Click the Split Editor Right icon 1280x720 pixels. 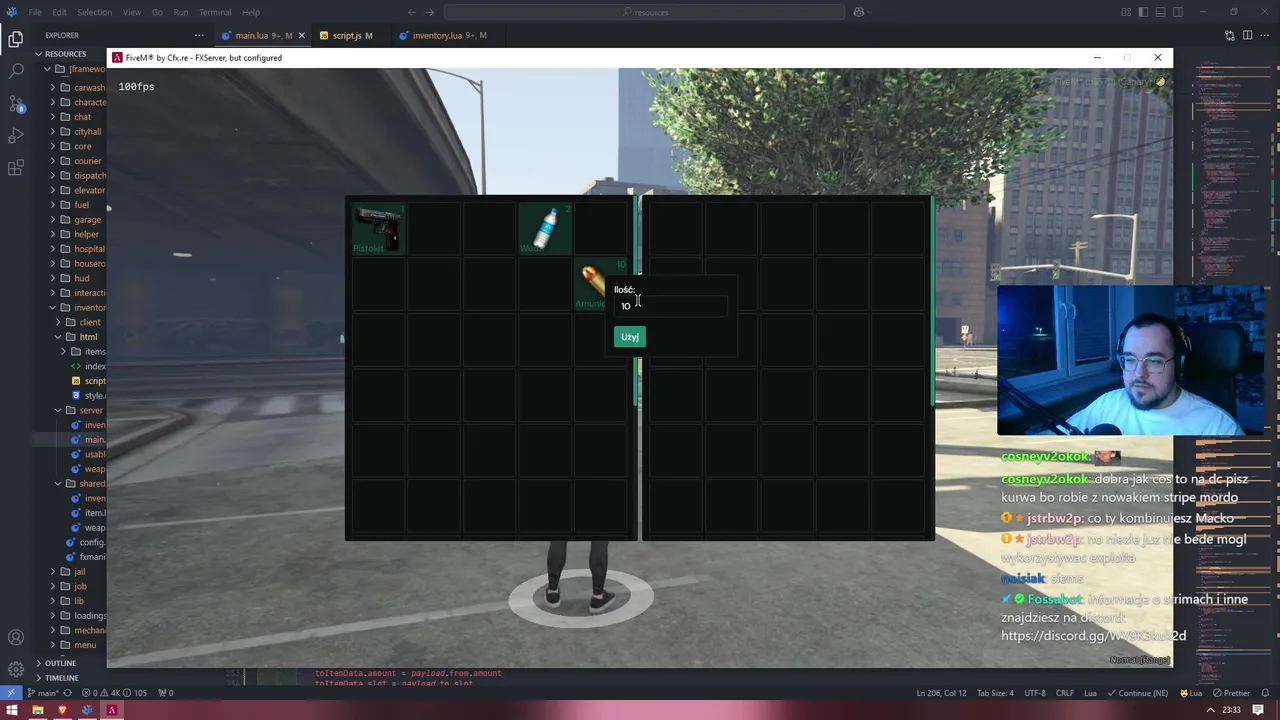click(x=1247, y=35)
